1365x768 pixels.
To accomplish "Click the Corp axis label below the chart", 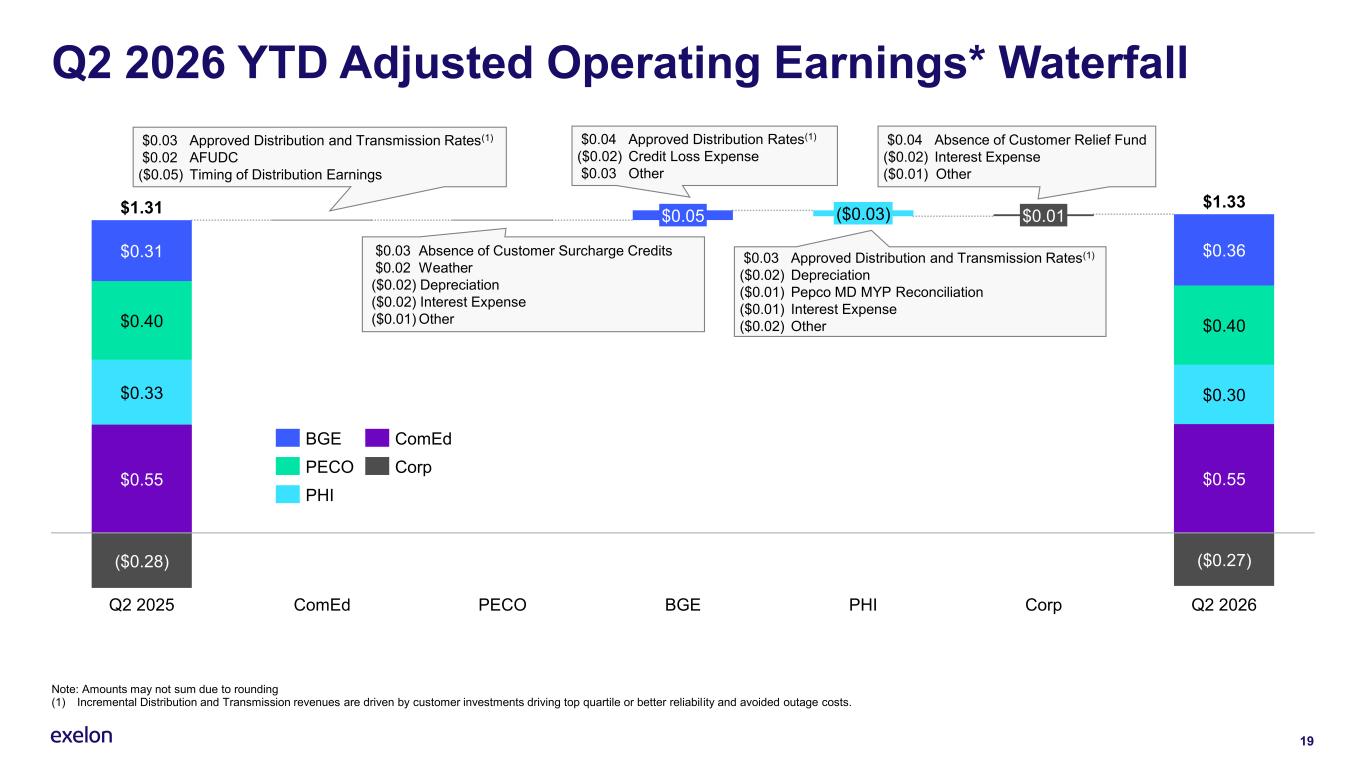I will pyautogui.click(x=1043, y=605).
